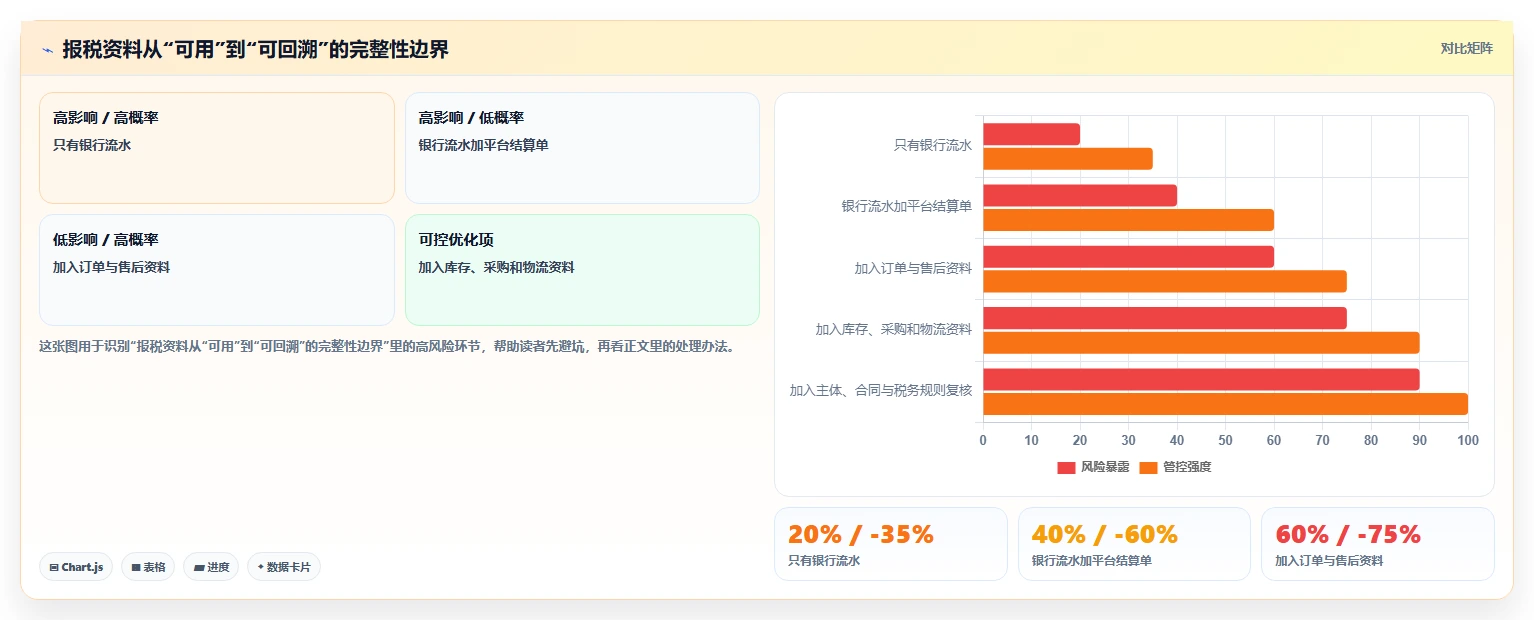
Task: Click the x-axis tick label 10
Action: point(1031,441)
